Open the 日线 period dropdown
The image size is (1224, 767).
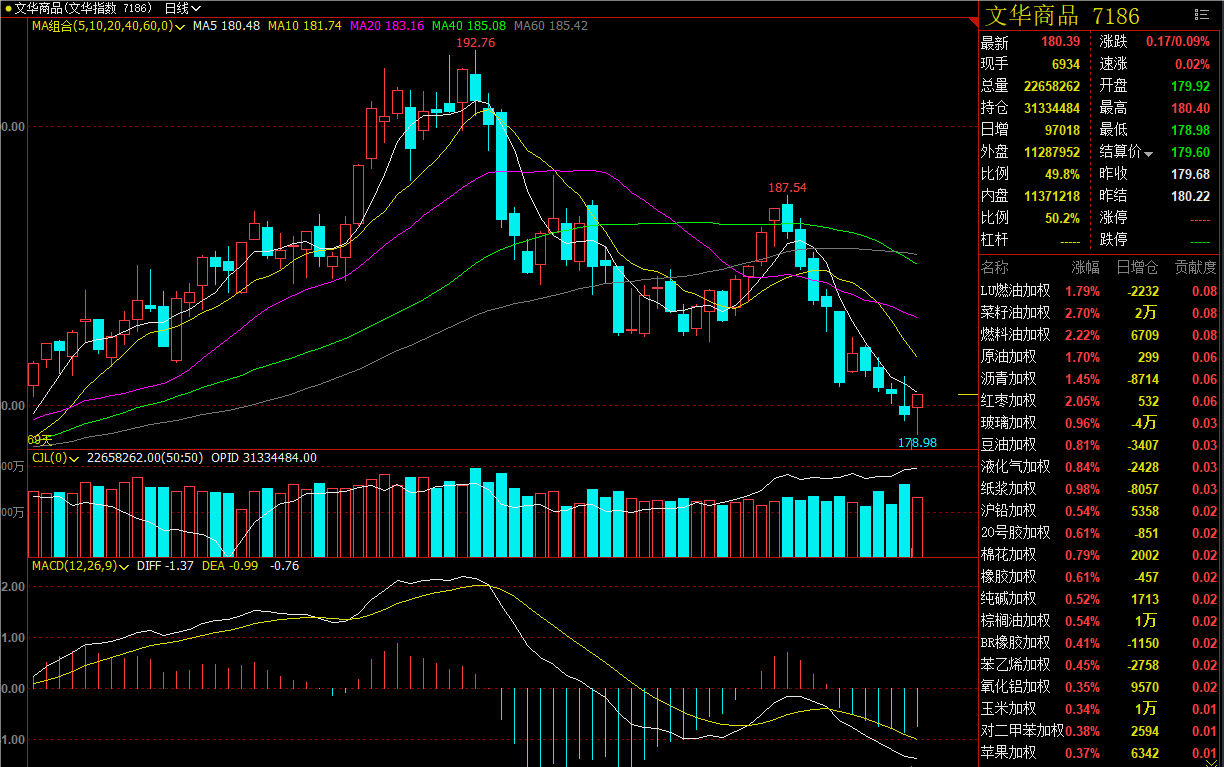coord(183,8)
